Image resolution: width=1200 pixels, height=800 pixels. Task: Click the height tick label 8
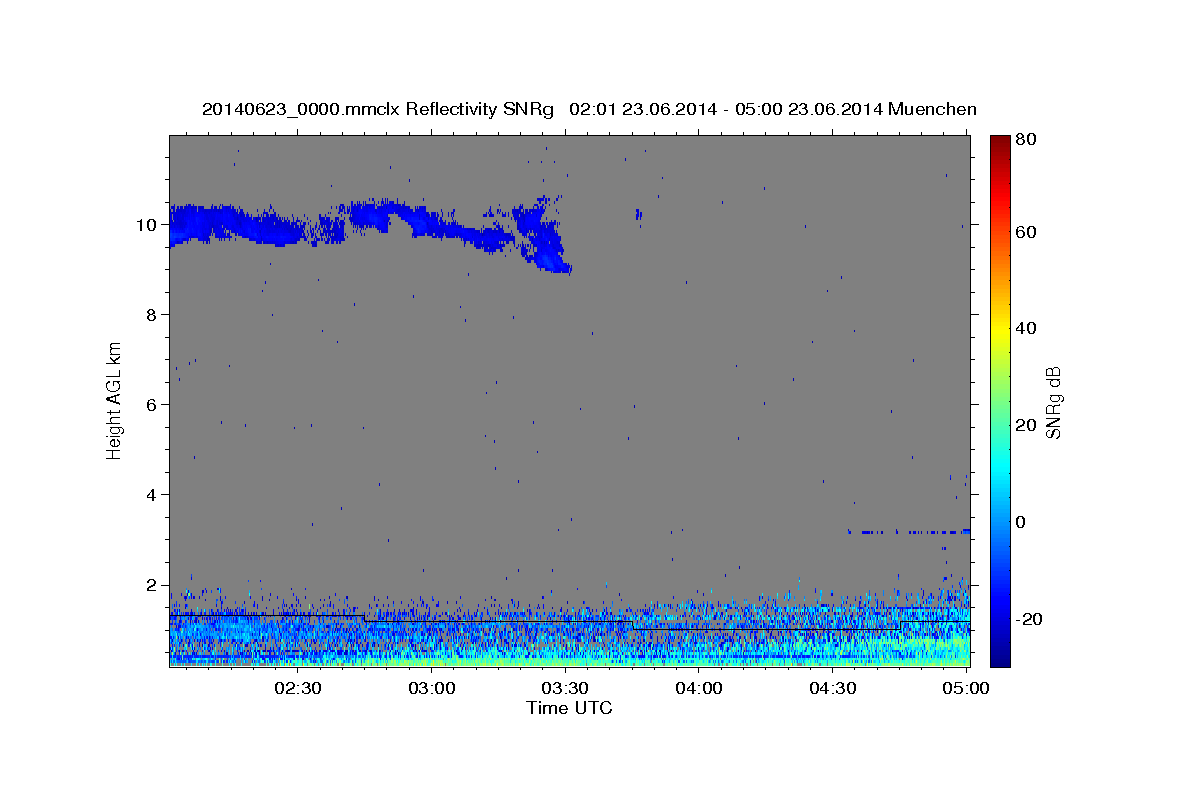(x=153, y=314)
